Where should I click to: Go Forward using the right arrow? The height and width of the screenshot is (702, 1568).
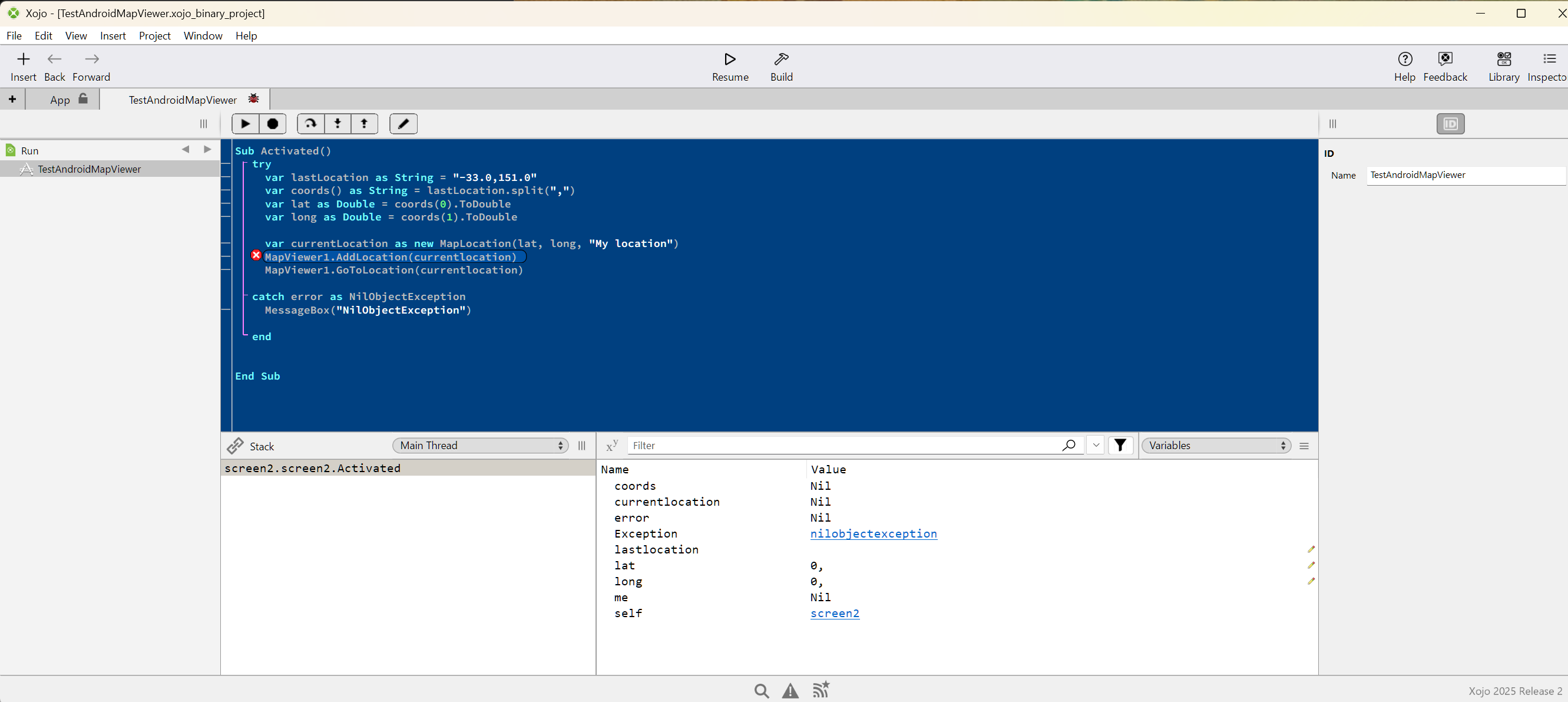(91, 59)
